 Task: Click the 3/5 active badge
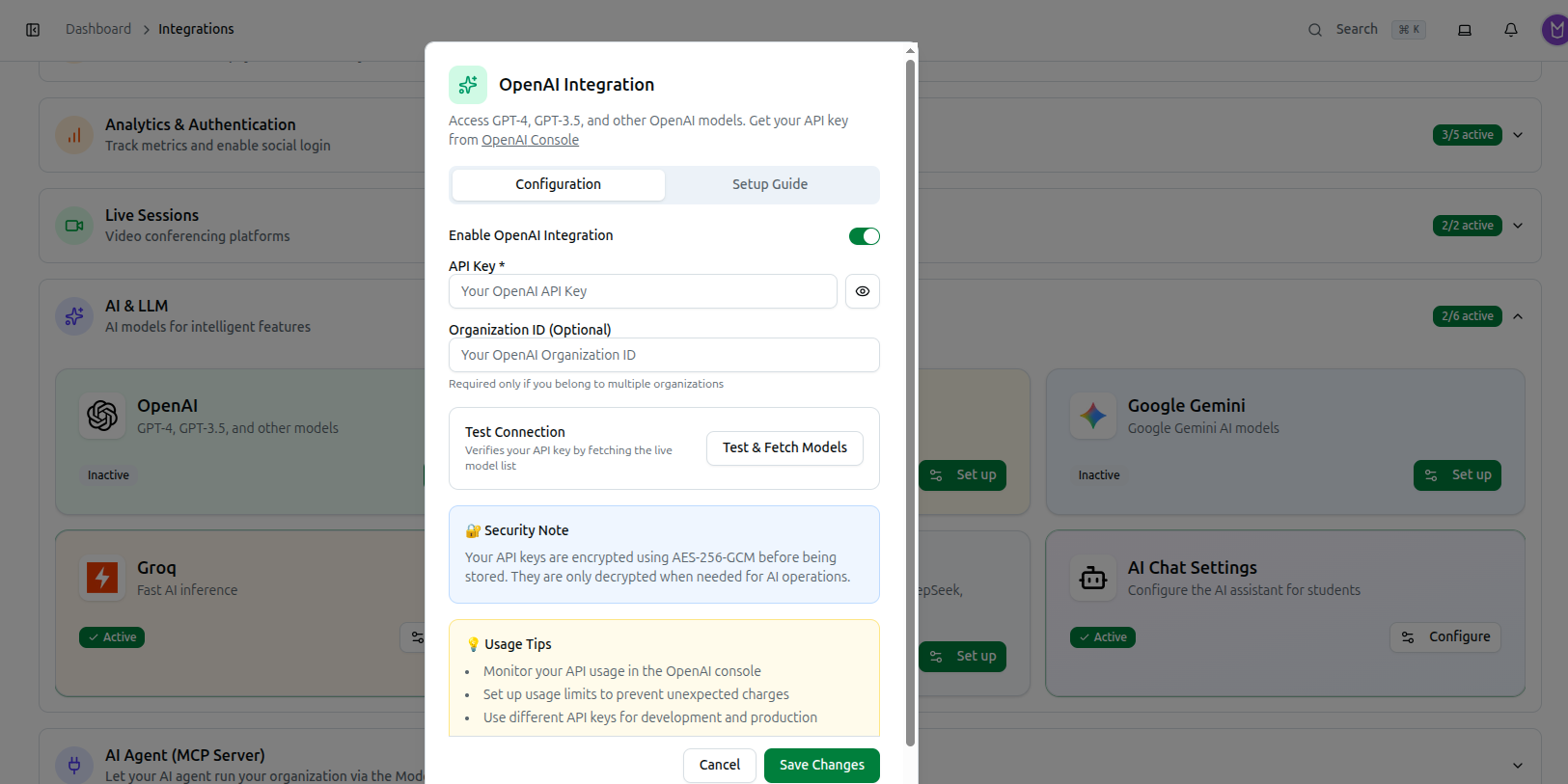pos(1468,135)
